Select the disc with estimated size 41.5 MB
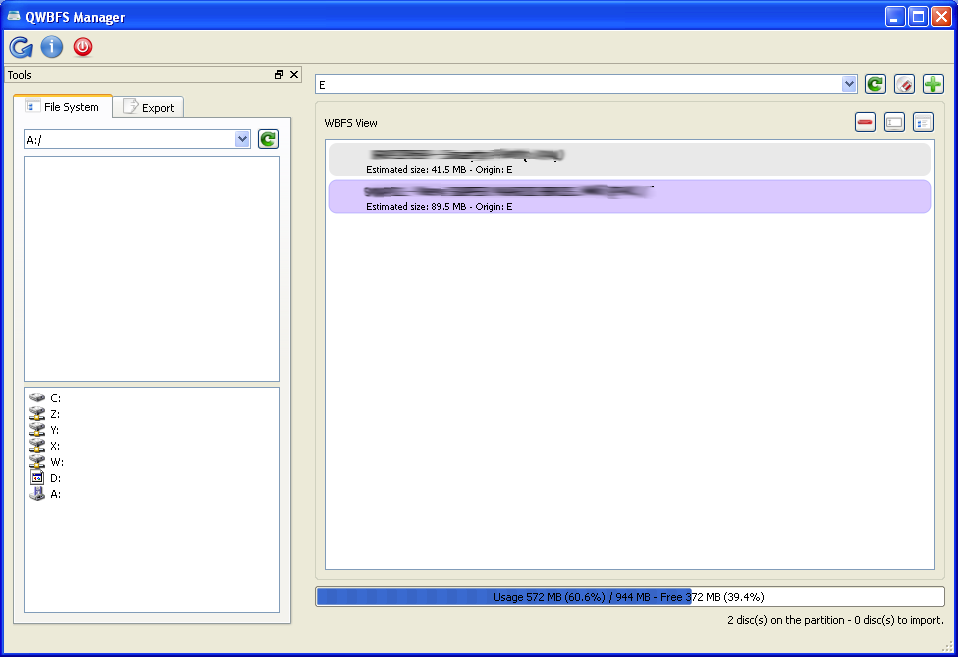 pyautogui.click(x=630, y=160)
